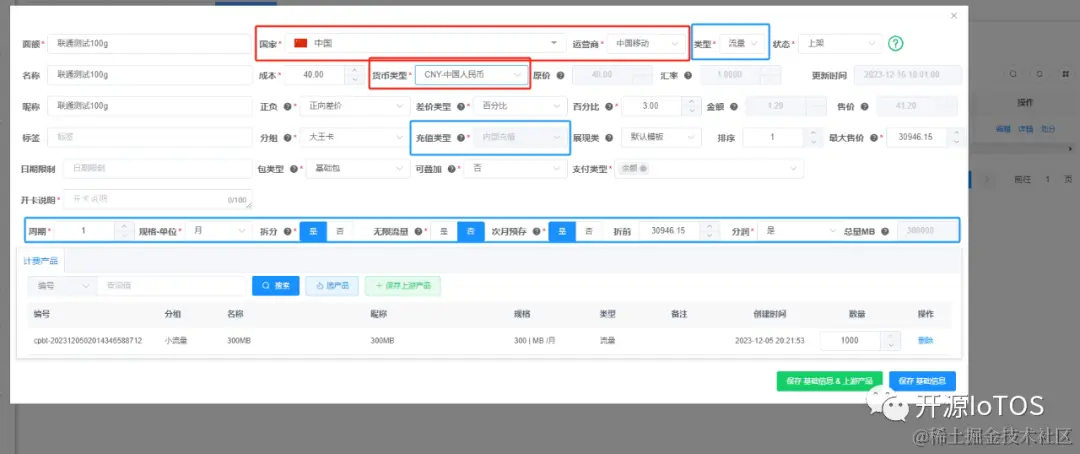Open the 可叠加 dropdown showing 否
The width and height of the screenshot is (1080, 454).
click(515, 168)
